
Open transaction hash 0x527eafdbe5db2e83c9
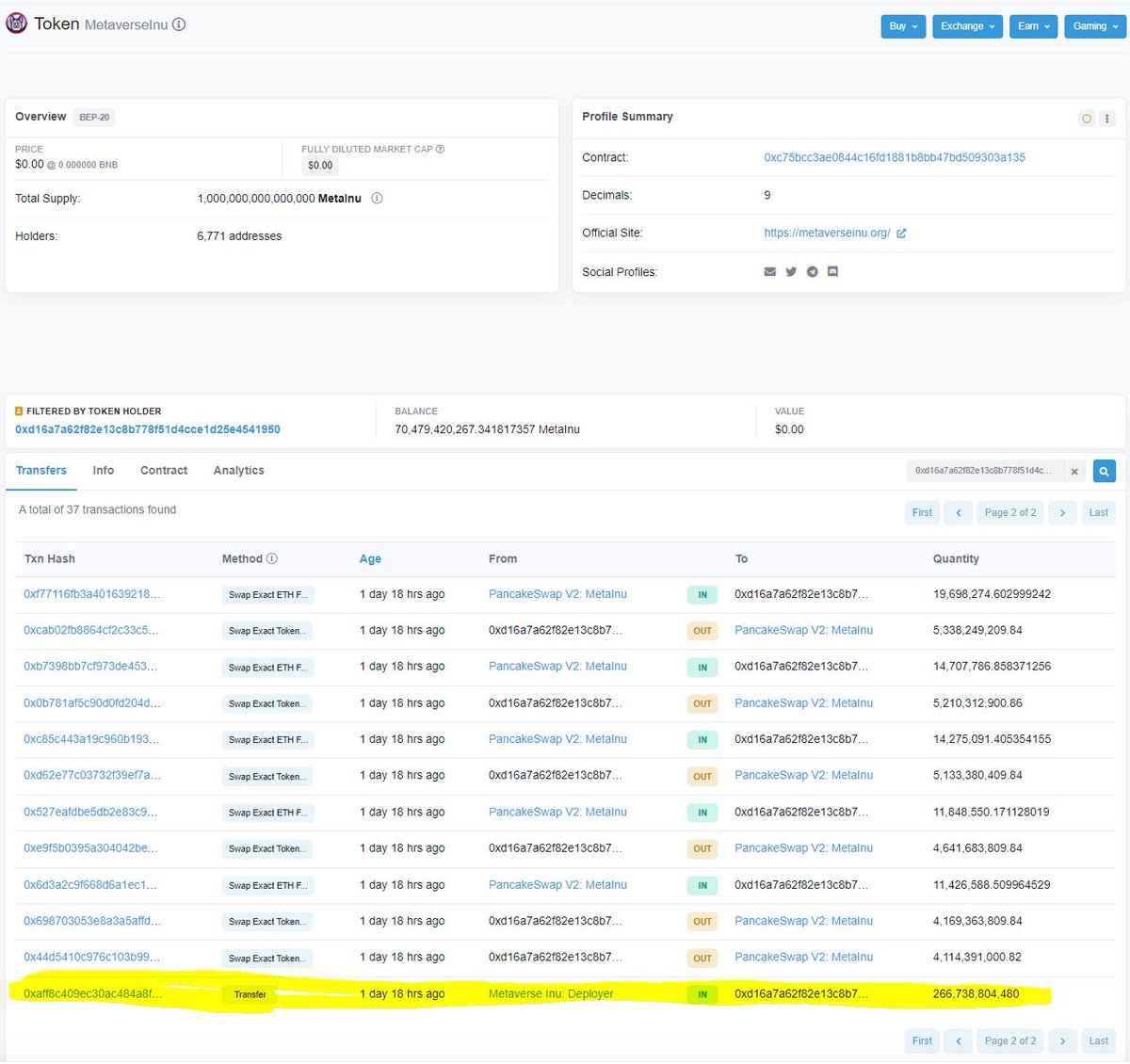90,812
